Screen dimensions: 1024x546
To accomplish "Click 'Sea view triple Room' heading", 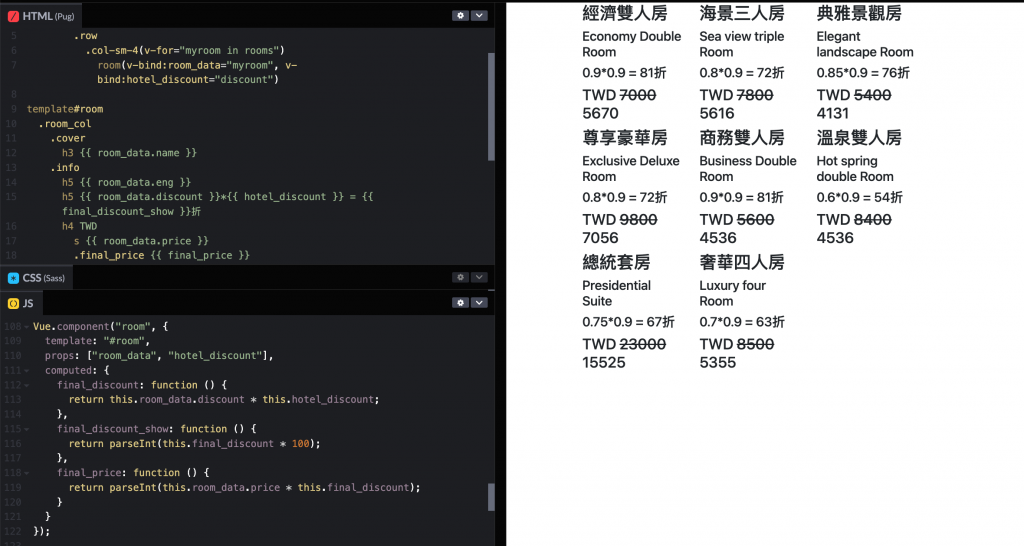I will click(x=742, y=44).
